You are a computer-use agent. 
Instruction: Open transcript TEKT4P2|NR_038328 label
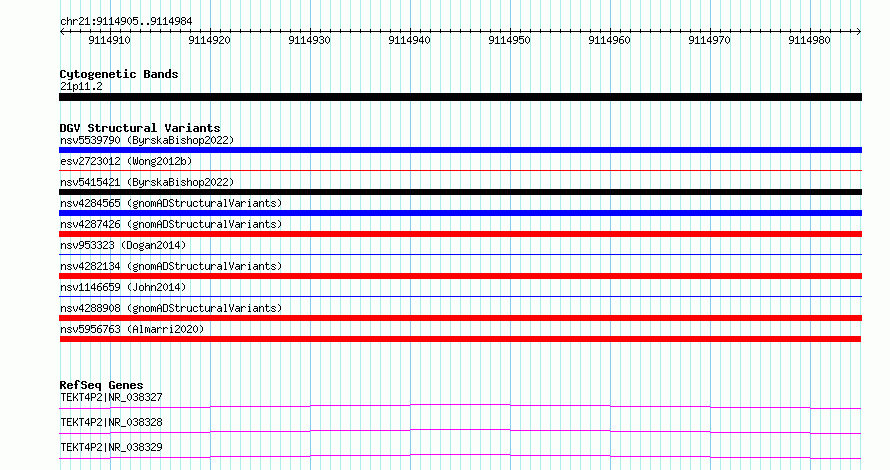coord(111,422)
